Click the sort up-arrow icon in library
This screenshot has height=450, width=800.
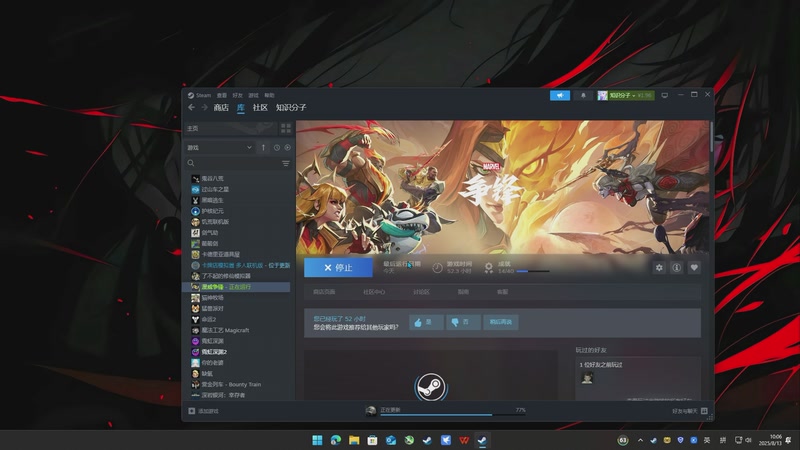(263, 147)
